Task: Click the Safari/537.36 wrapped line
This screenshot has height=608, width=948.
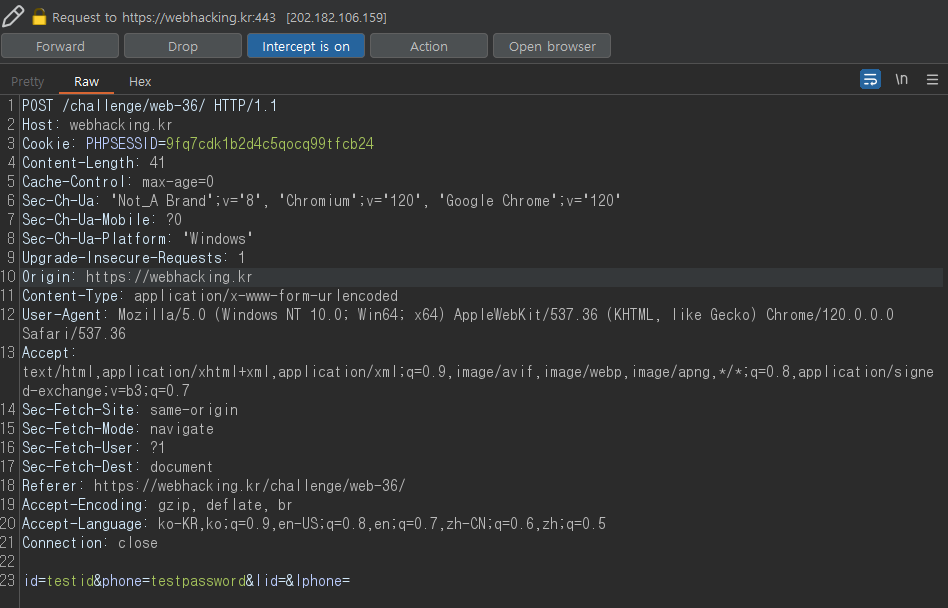Action: [74, 334]
